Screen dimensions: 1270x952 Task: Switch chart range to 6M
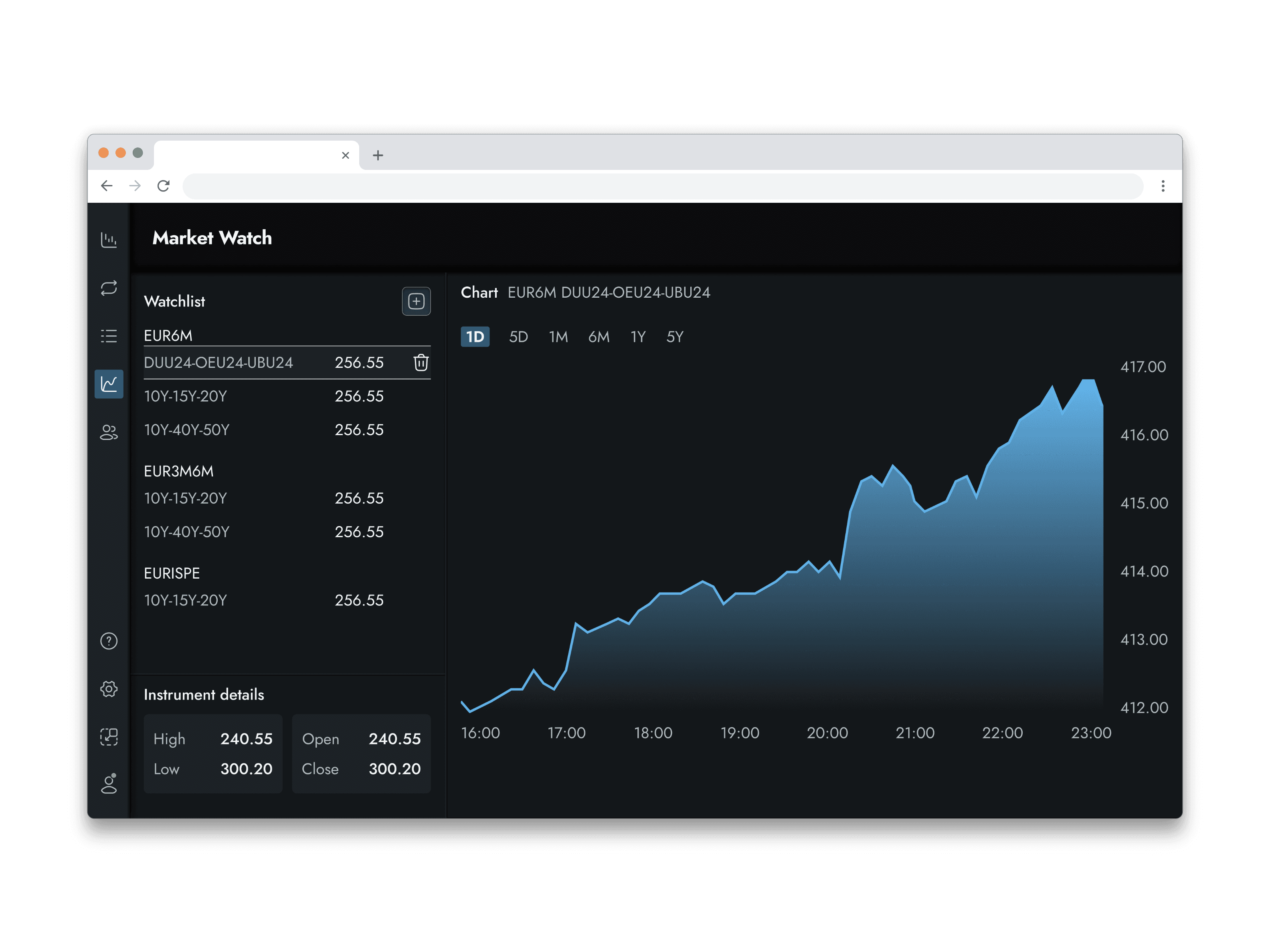pyautogui.click(x=599, y=337)
